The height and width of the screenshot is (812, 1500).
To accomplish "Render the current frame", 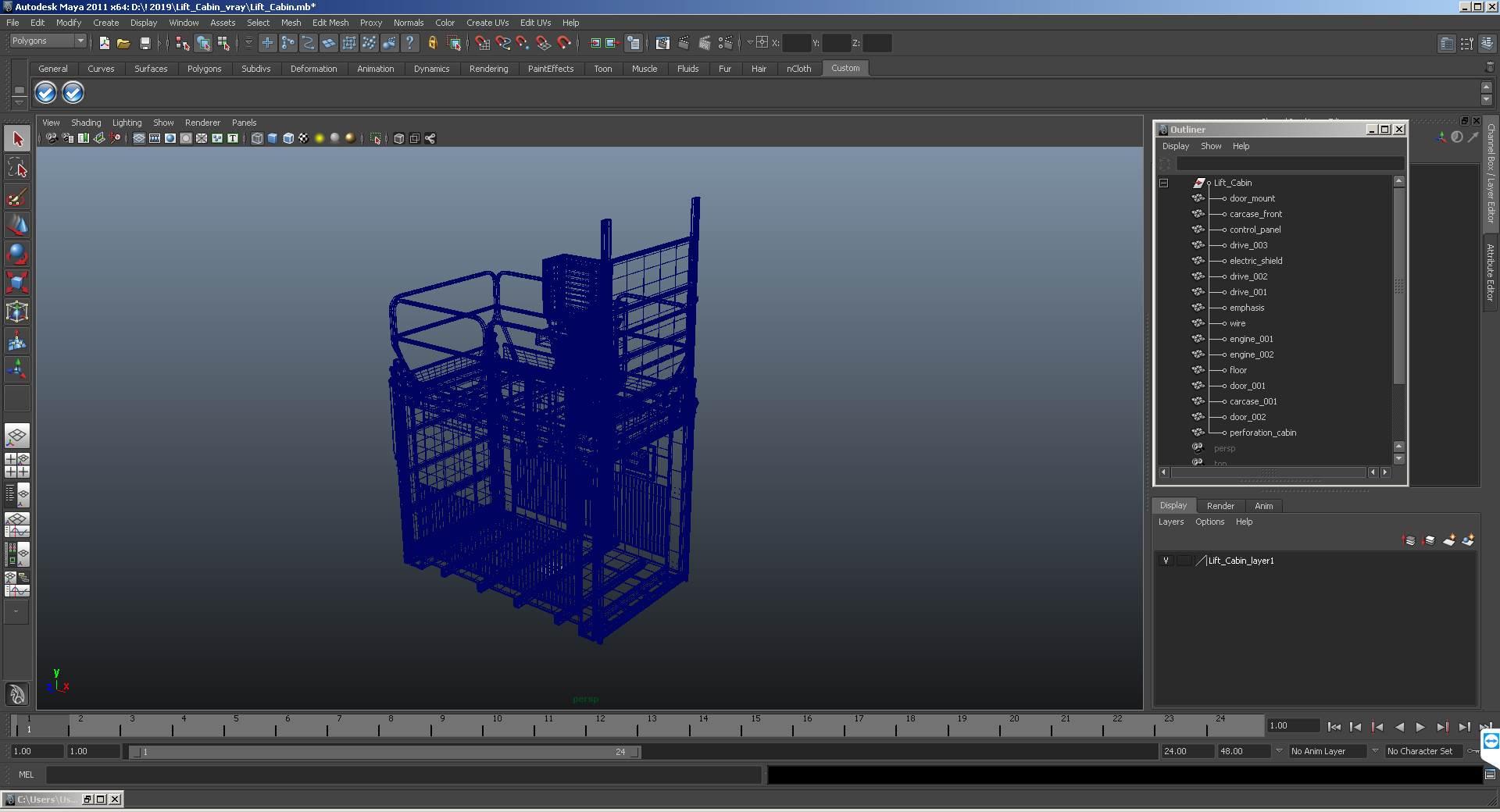I will [x=684, y=44].
